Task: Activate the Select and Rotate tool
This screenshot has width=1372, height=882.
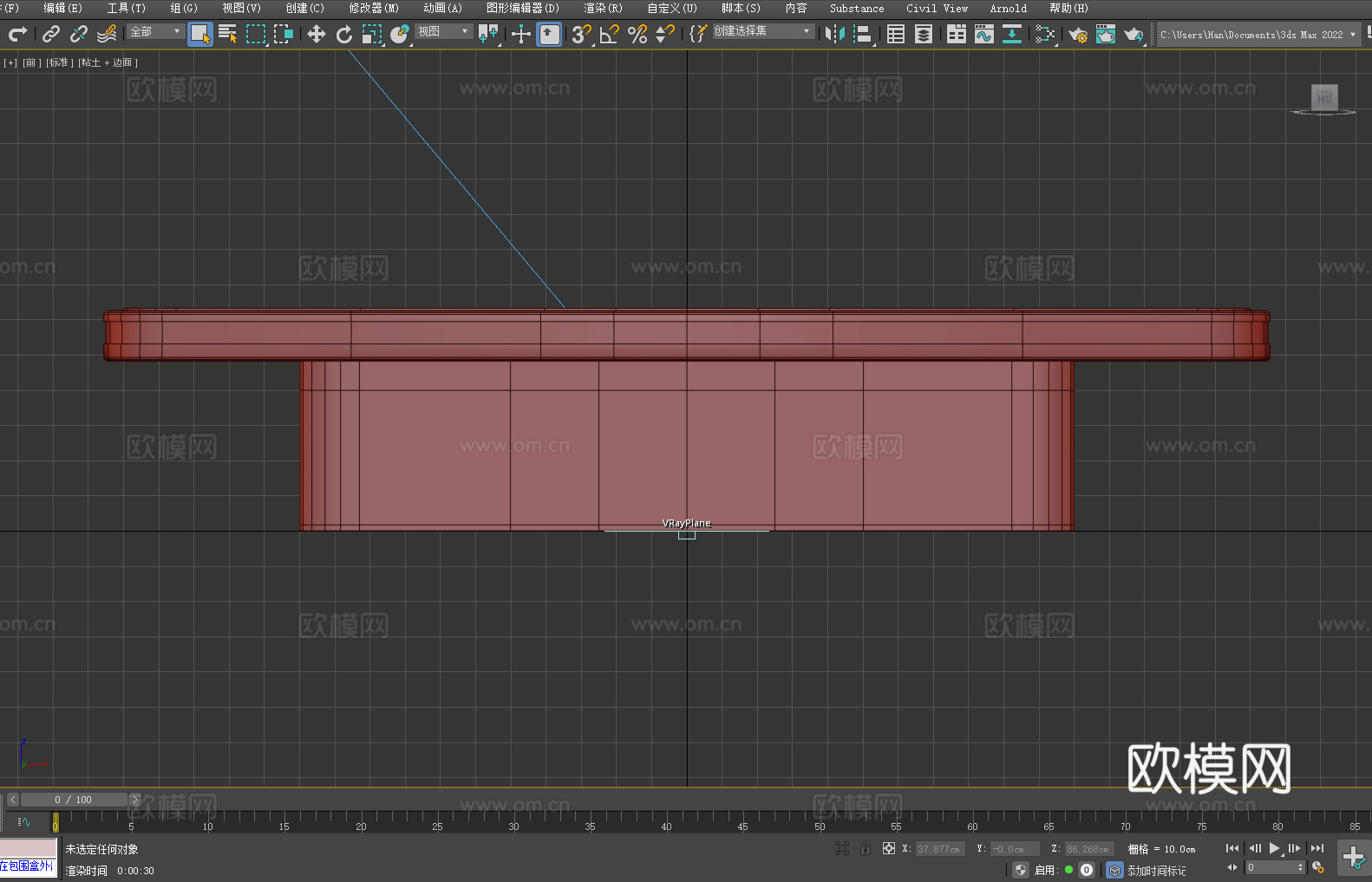Action: coord(344,34)
